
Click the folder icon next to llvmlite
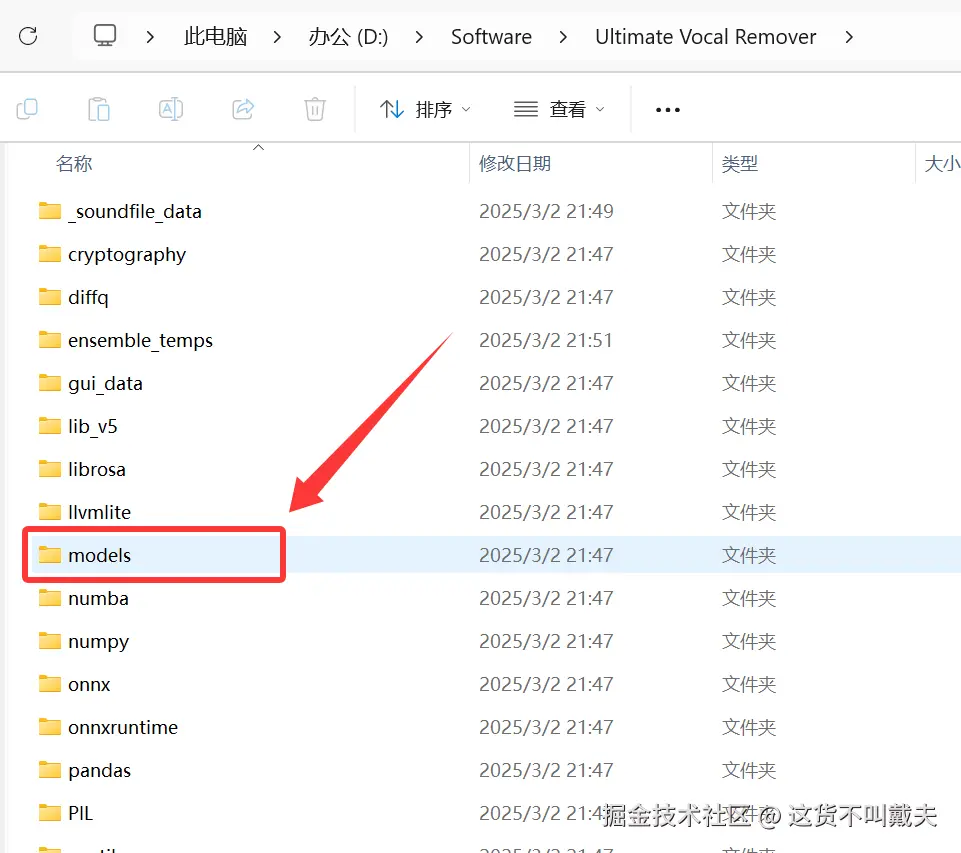click(50, 511)
